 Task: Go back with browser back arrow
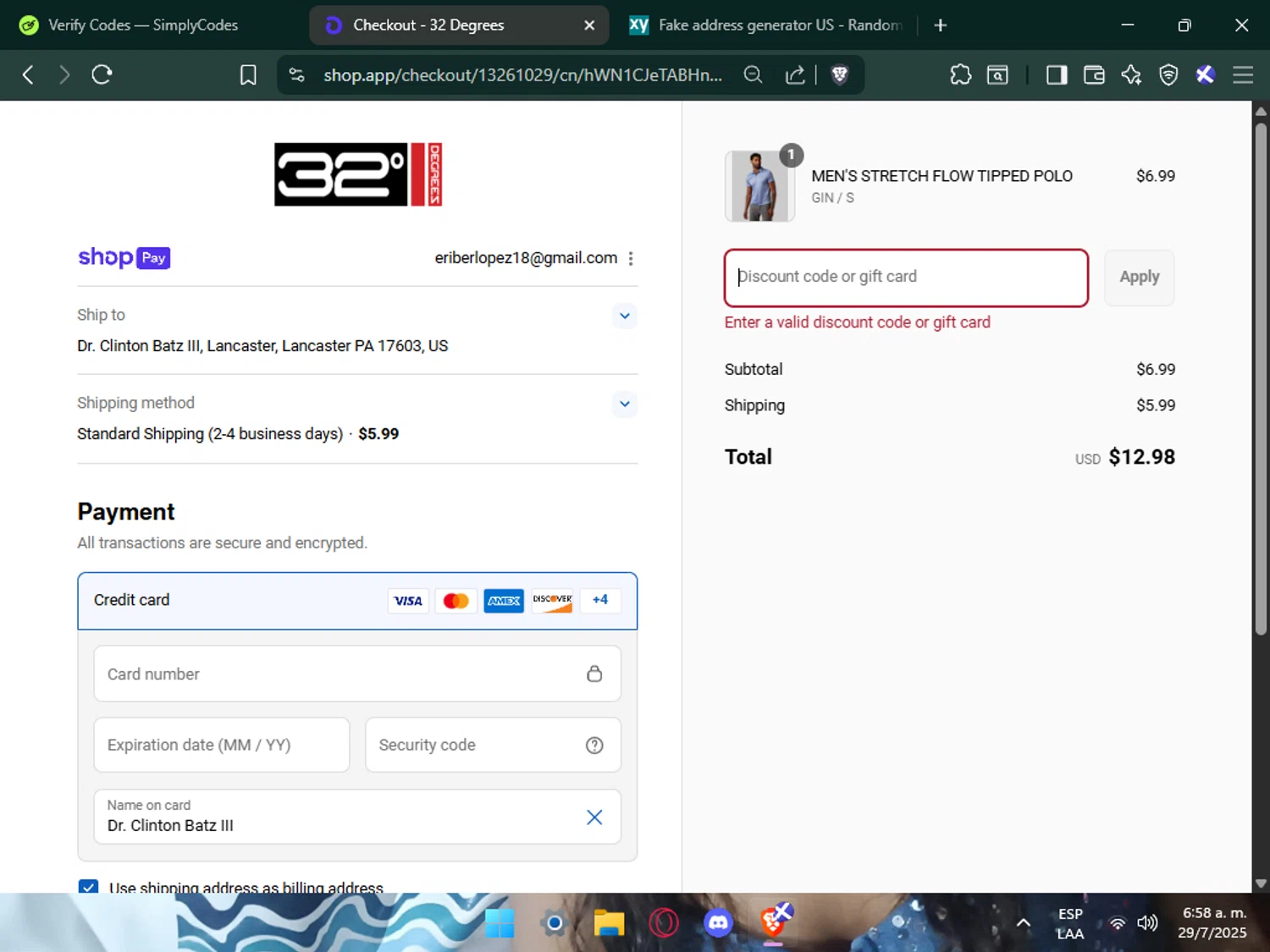pyautogui.click(x=28, y=74)
